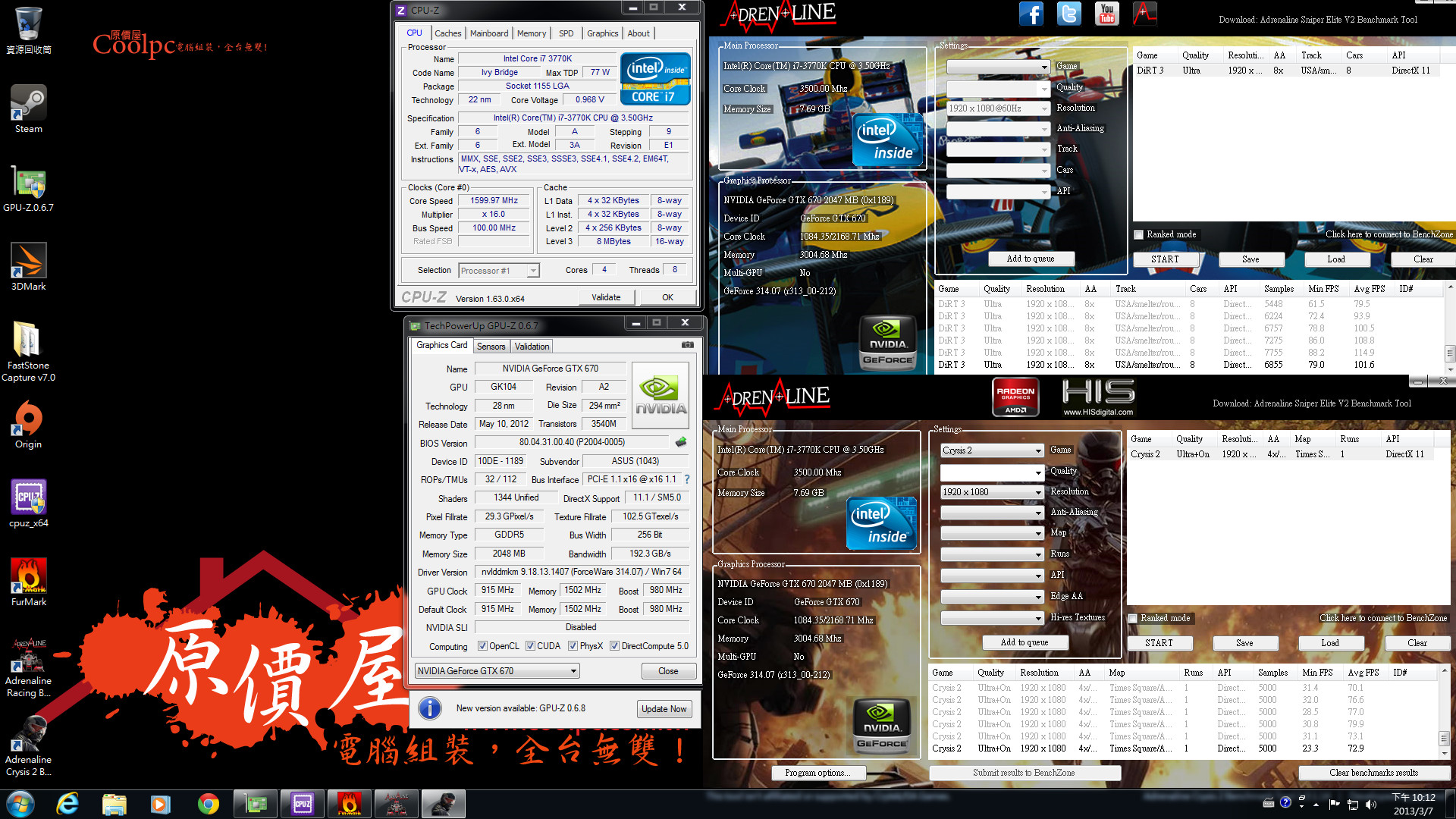1456x819 pixels.
Task: Open the FurMark desktop shortcut
Action: (x=28, y=582)
